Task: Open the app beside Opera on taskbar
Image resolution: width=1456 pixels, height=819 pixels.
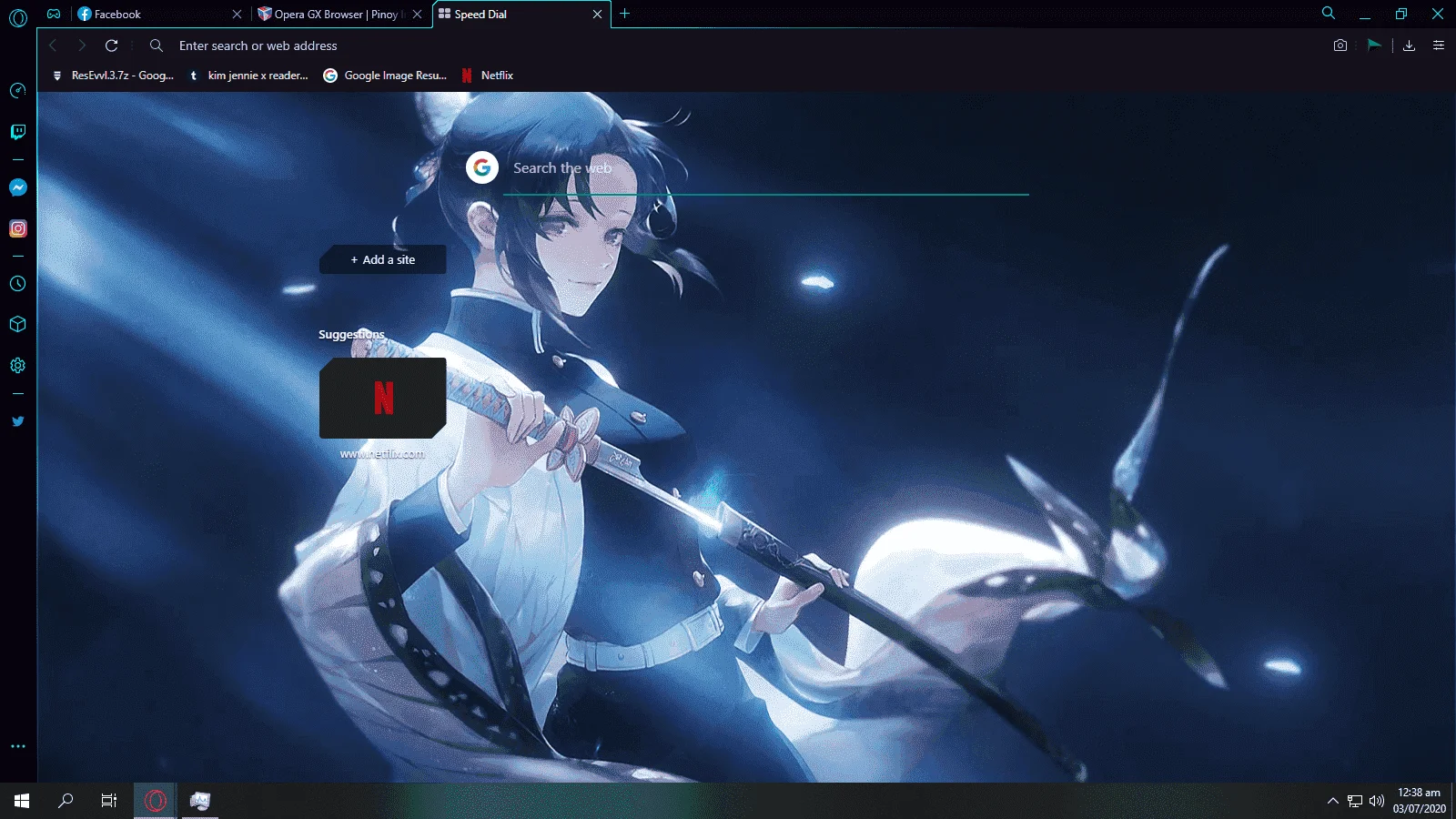Action: (200, 801)
